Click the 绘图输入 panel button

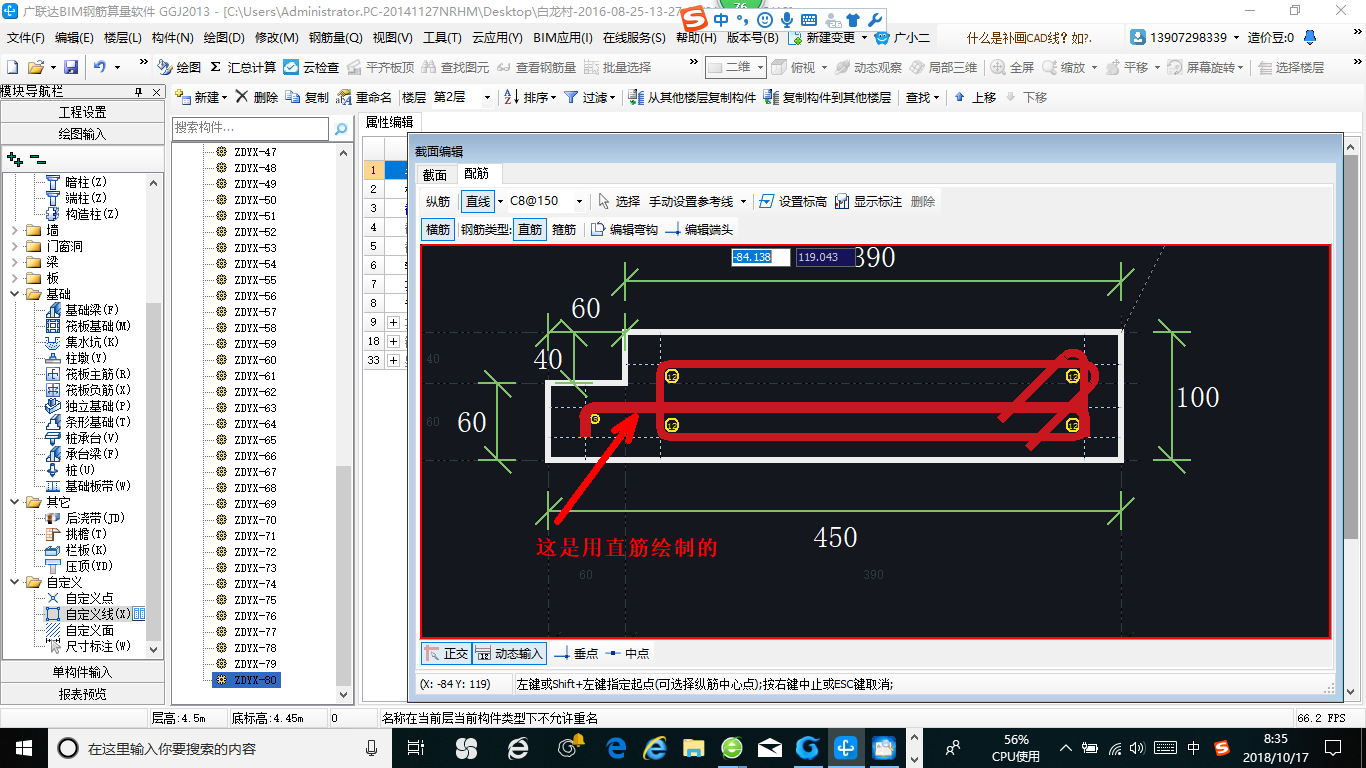click(82, 134)
